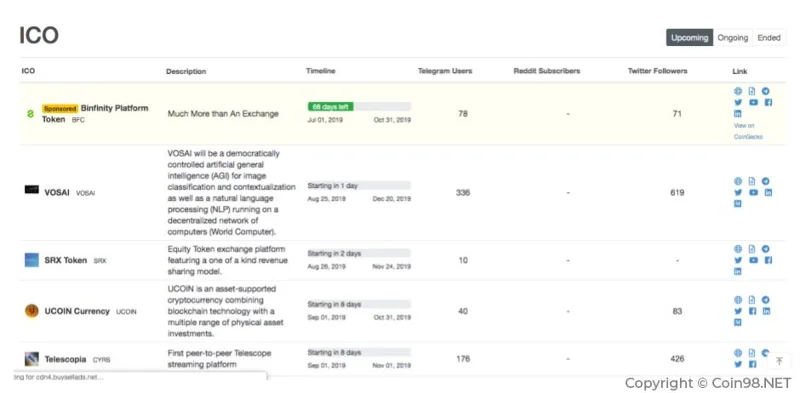Image resolution: width=800 pixels, height=393 pixels.
Task: Open Binfinity Platform Token Telegram icon
Action: (x=765, y=91)
